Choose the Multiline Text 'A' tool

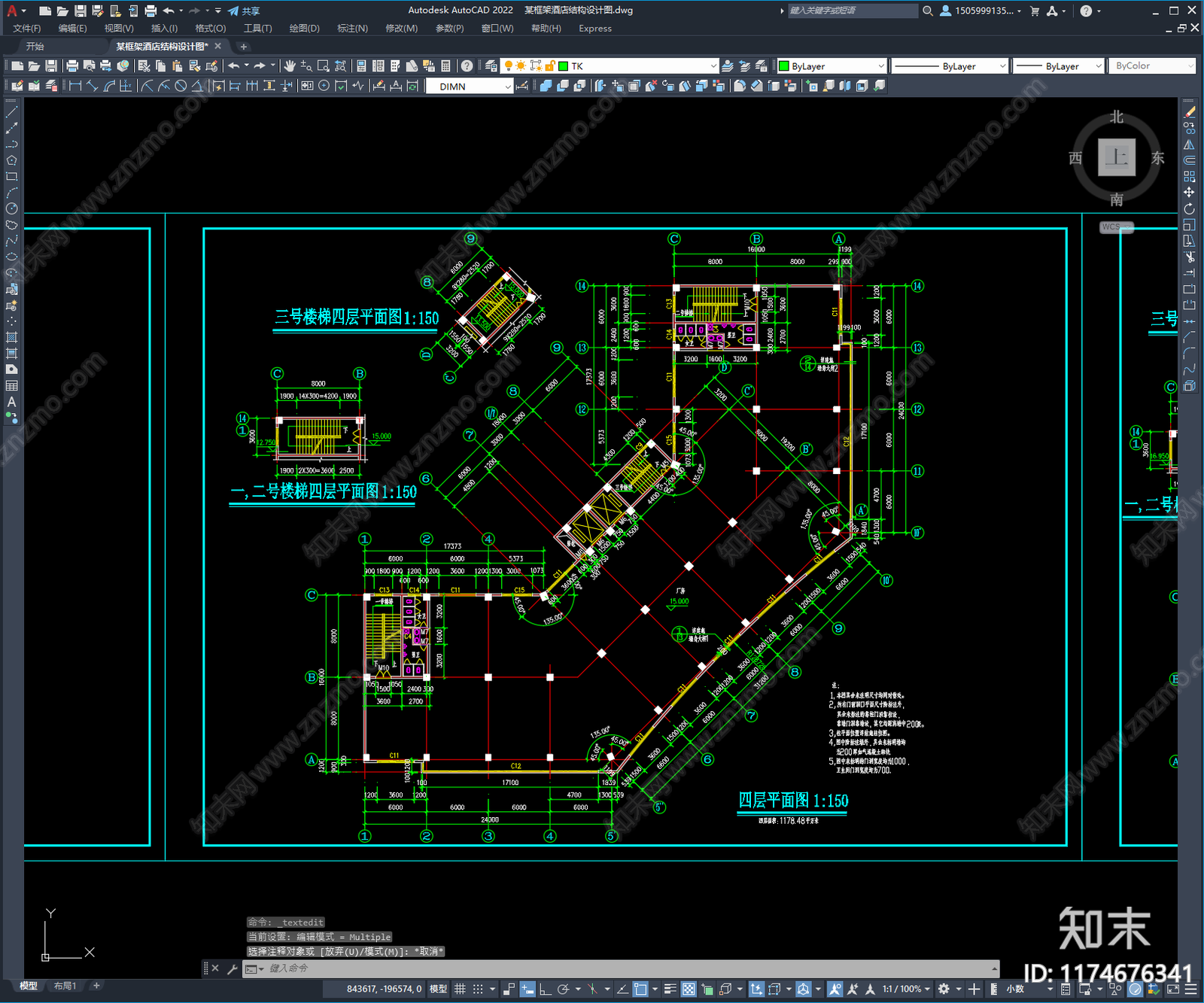point(11,402)
